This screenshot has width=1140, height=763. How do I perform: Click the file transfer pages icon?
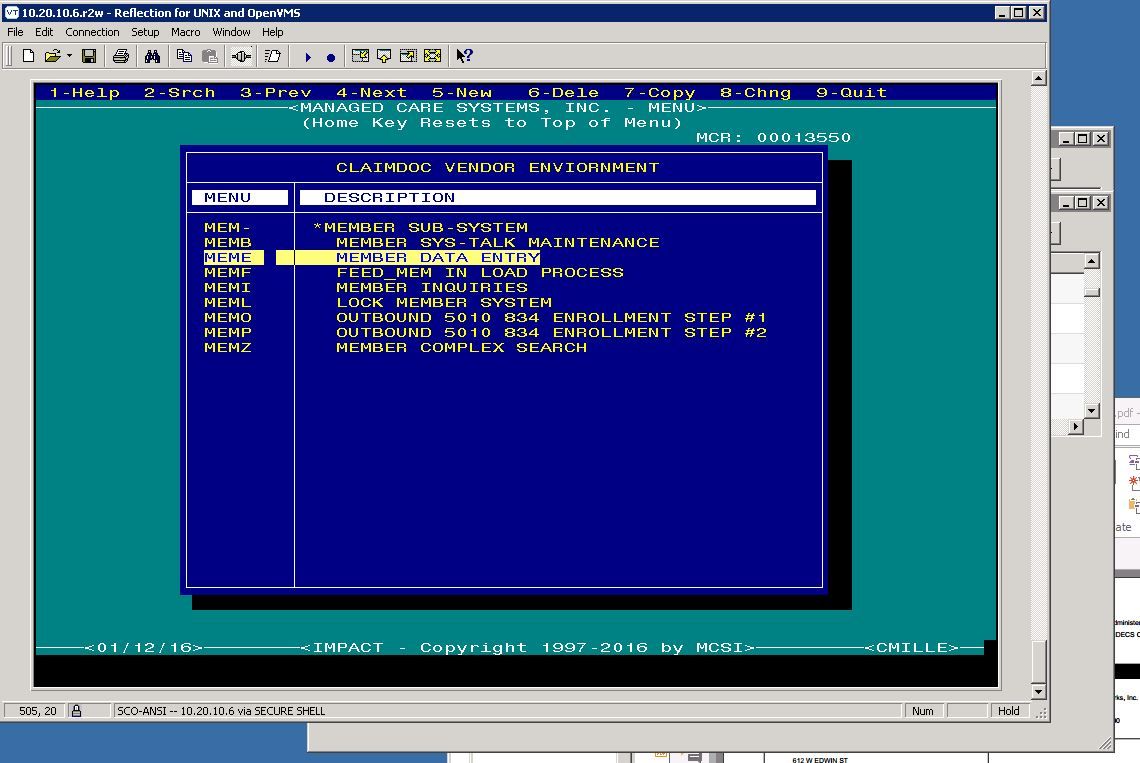coord(273,56)
